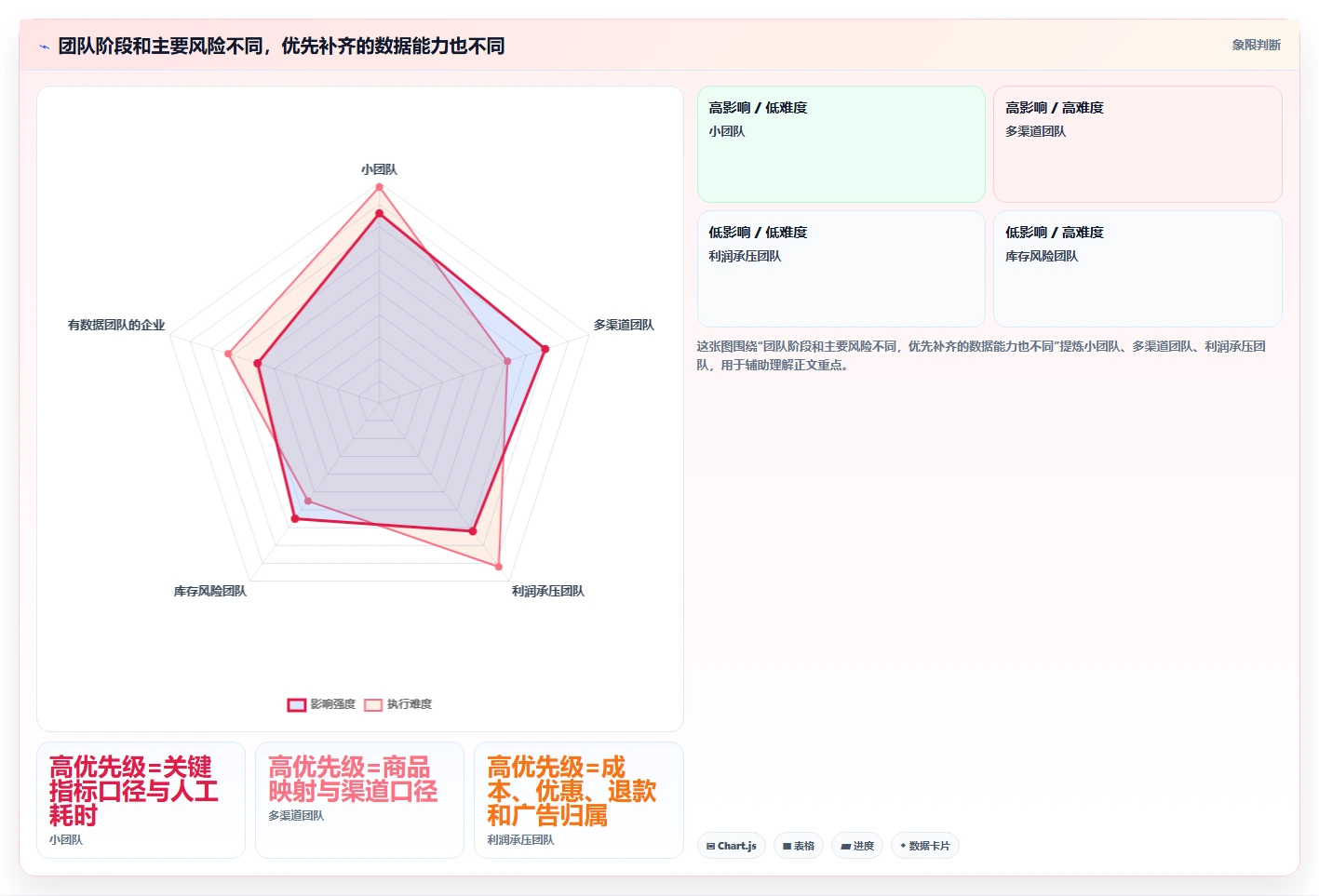This screenshot has height=896, width=1319.
Task: Click the 库存风险团队 radar axis label
Action: pos(210,591)
